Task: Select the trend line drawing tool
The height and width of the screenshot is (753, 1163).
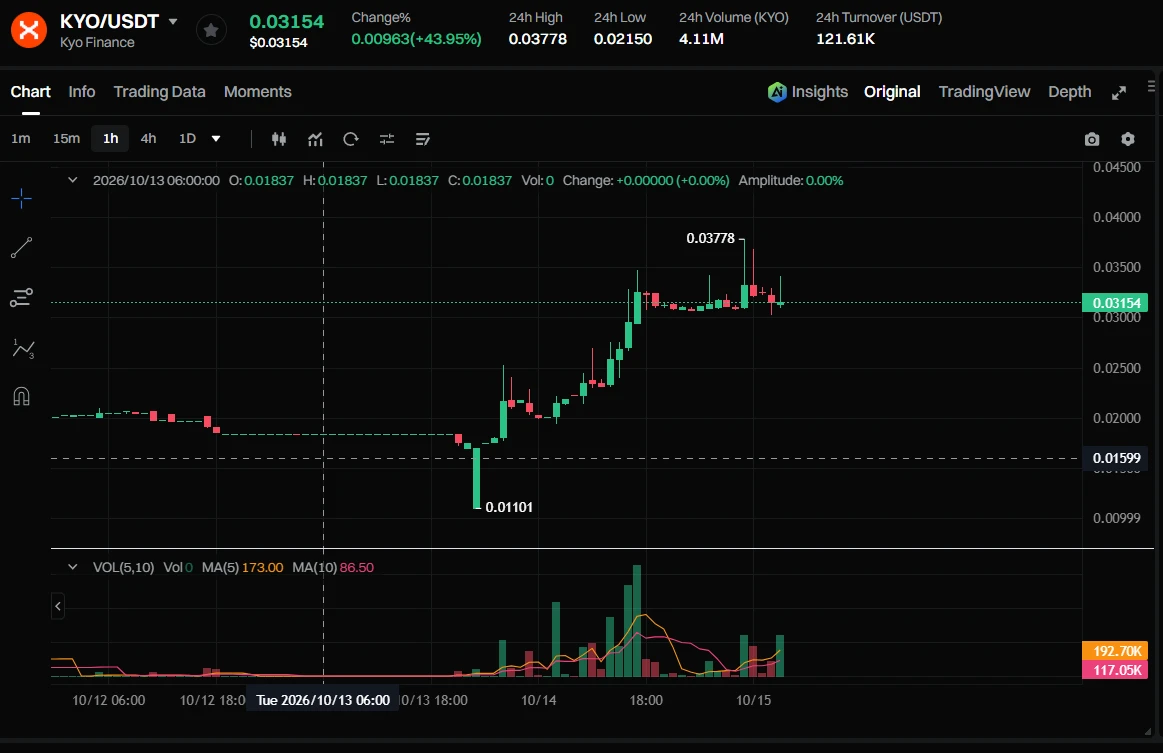Action: coord(22,248)
